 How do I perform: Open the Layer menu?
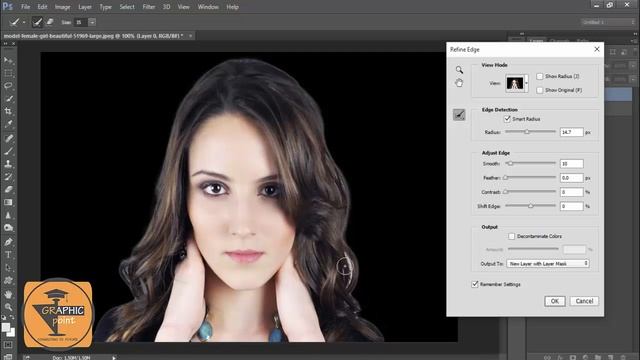click(85, 7)
